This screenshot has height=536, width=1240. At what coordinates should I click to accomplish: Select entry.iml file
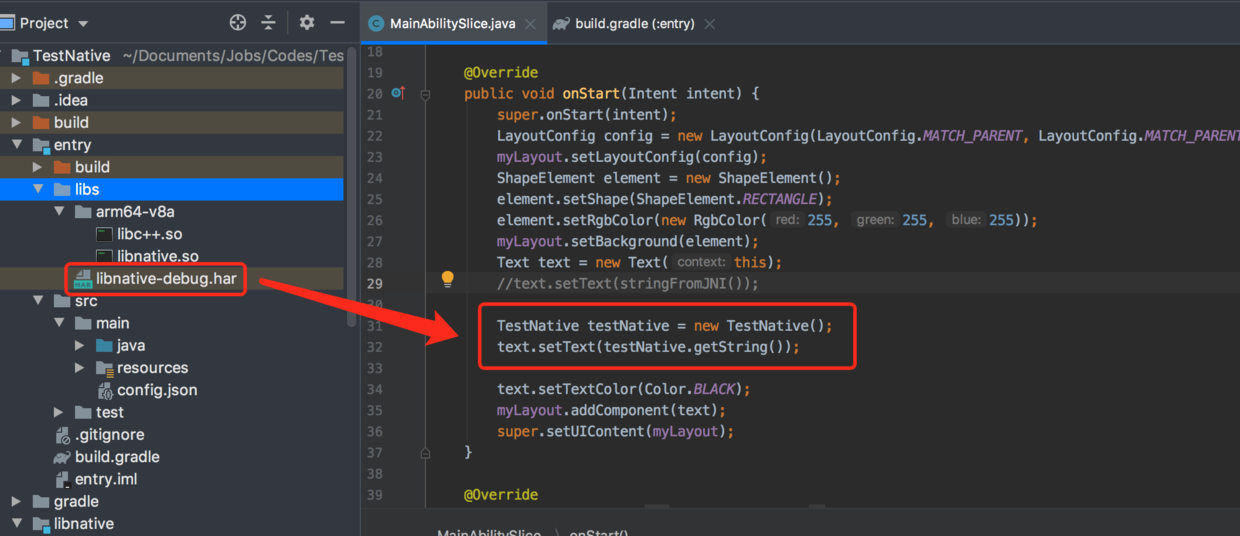(x=106, y=479)
